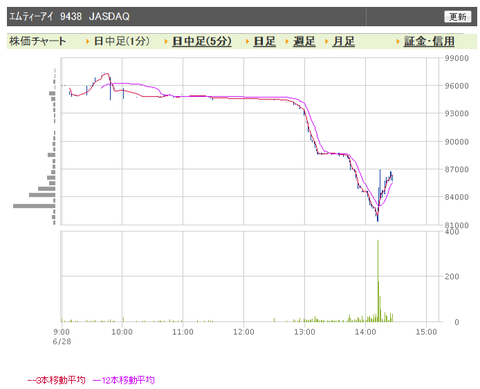
Task: Click the 93000 price axis label
Action: point(456,114)
